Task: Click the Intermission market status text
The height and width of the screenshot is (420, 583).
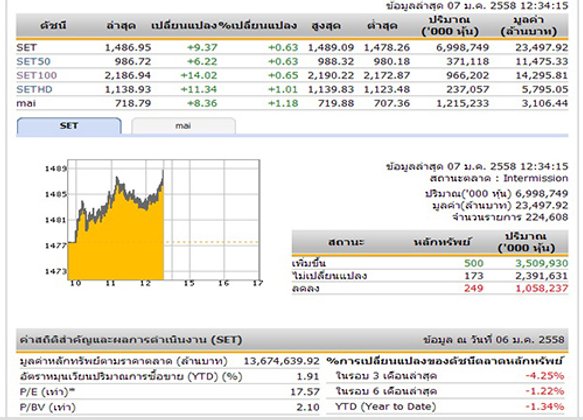Action: tap(536, 178)
